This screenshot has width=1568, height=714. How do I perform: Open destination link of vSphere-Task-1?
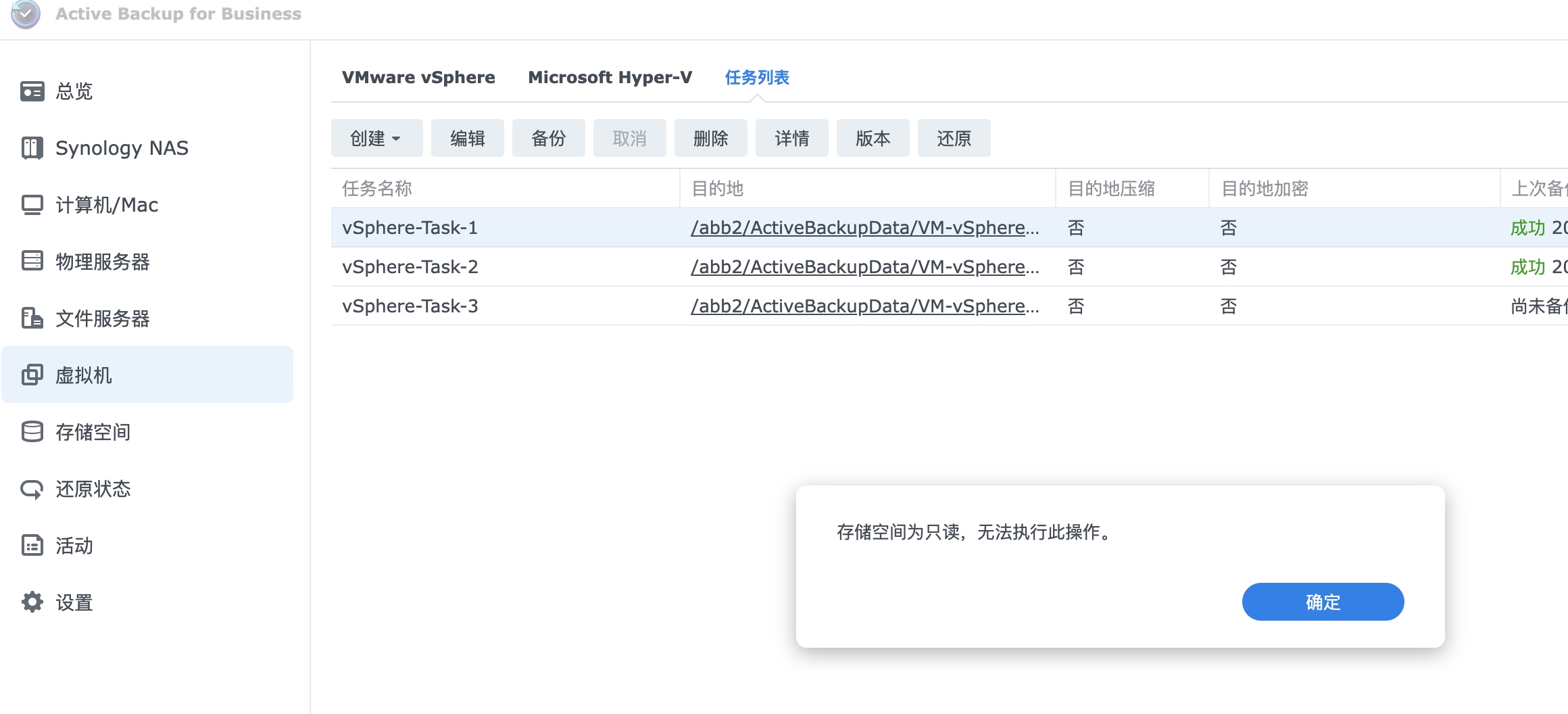point(864,228)
